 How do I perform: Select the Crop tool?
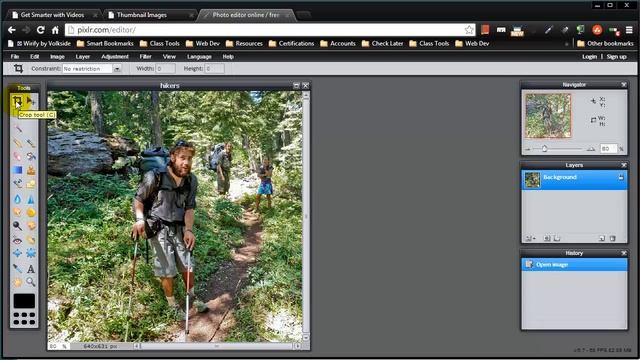[x=17, y=101]
